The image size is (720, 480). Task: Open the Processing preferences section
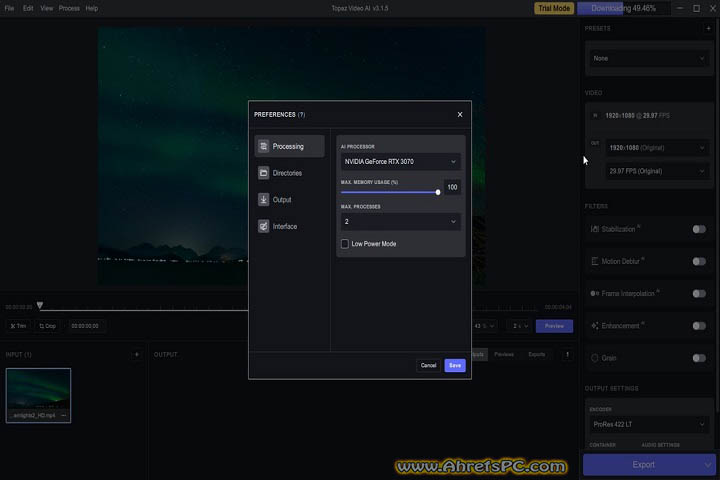289,146
